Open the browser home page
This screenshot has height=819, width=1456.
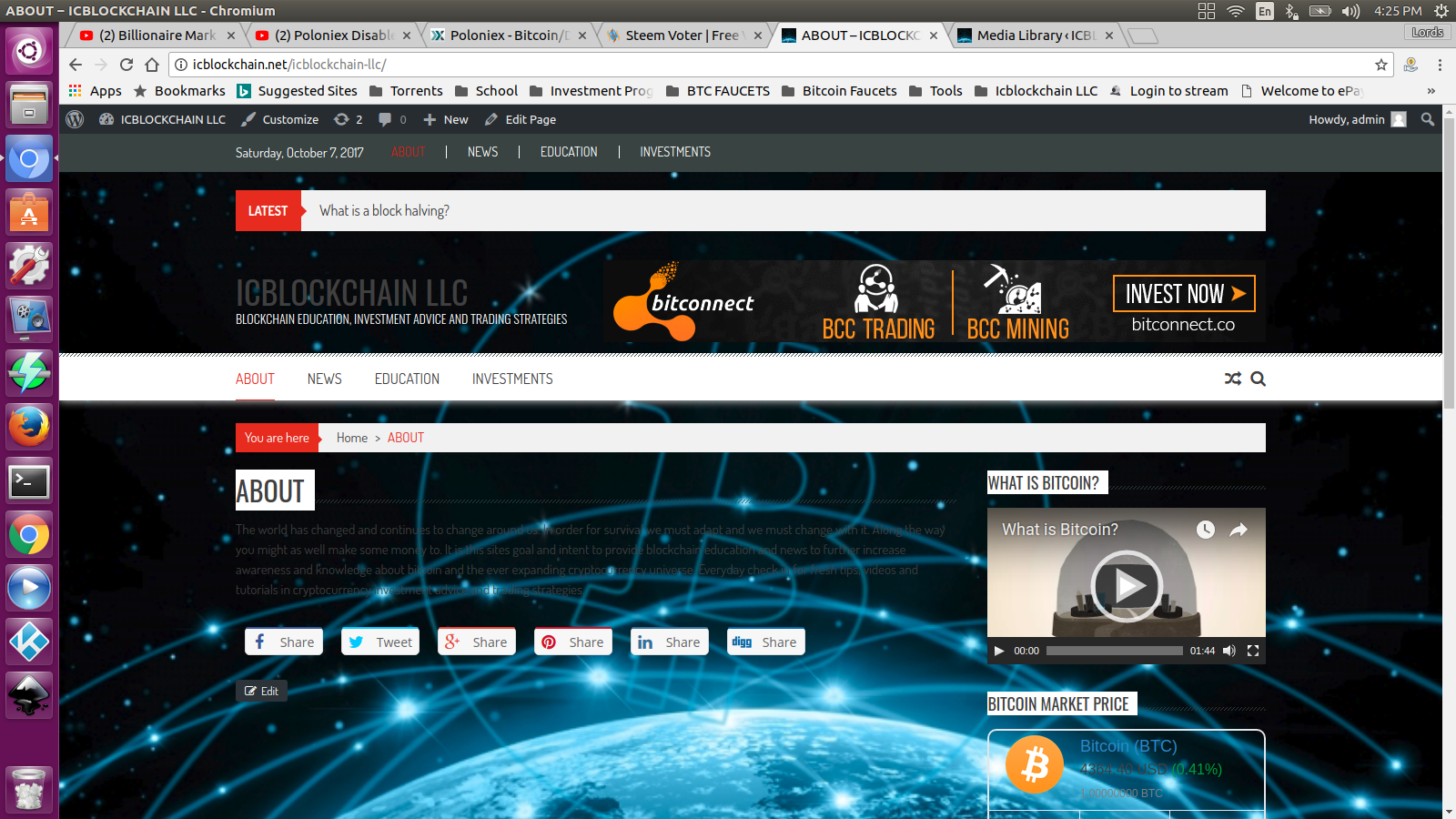pos(152,65)
